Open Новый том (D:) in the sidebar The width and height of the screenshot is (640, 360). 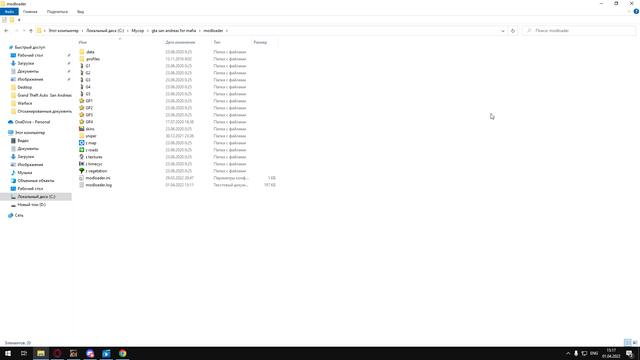31,204
